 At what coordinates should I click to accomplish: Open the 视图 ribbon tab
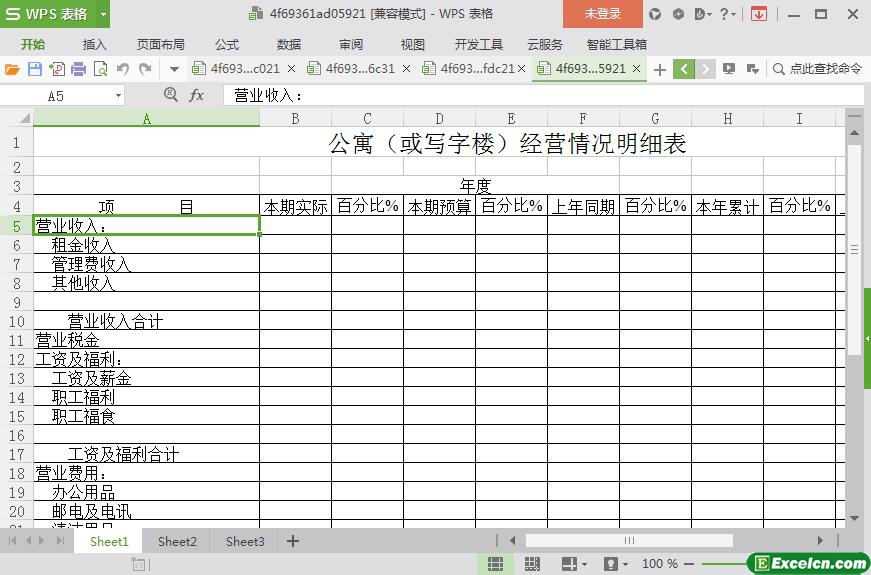tap(413, 44)
